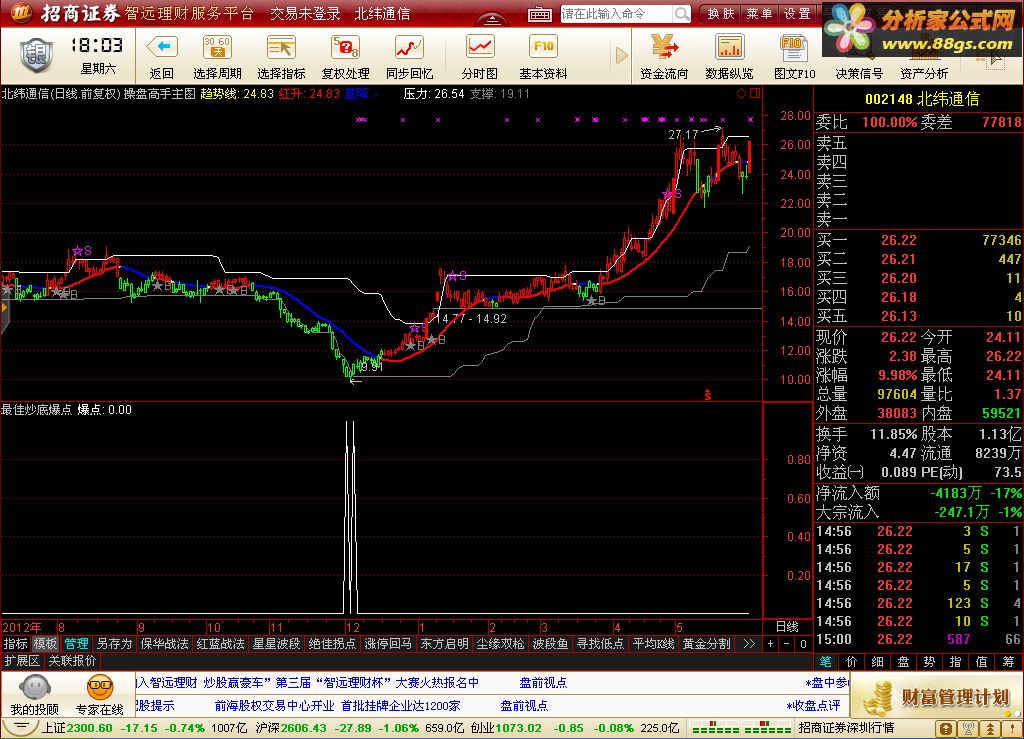
Task: Select the 波段鱼 template
Action: (550, 644)
